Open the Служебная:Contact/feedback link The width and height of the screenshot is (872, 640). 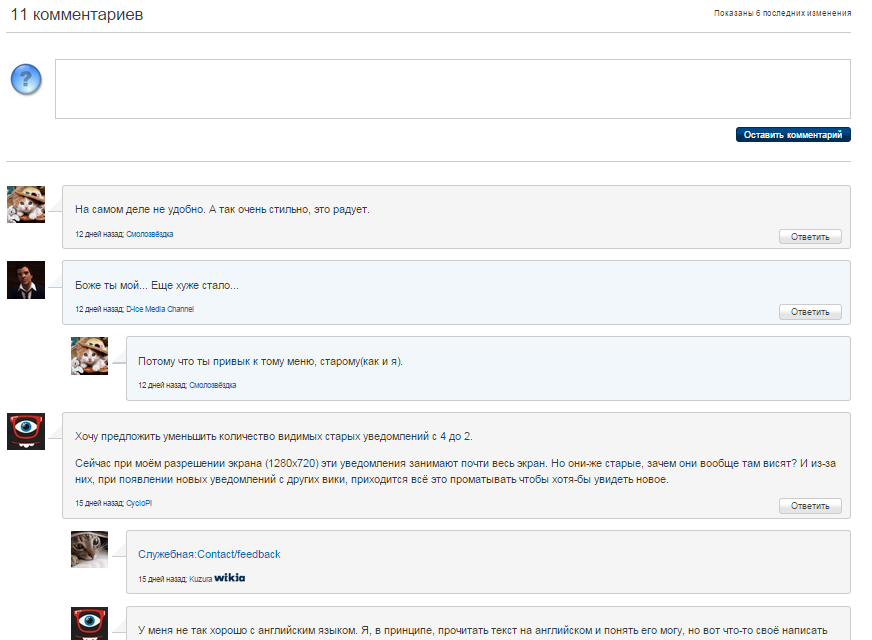209,554
